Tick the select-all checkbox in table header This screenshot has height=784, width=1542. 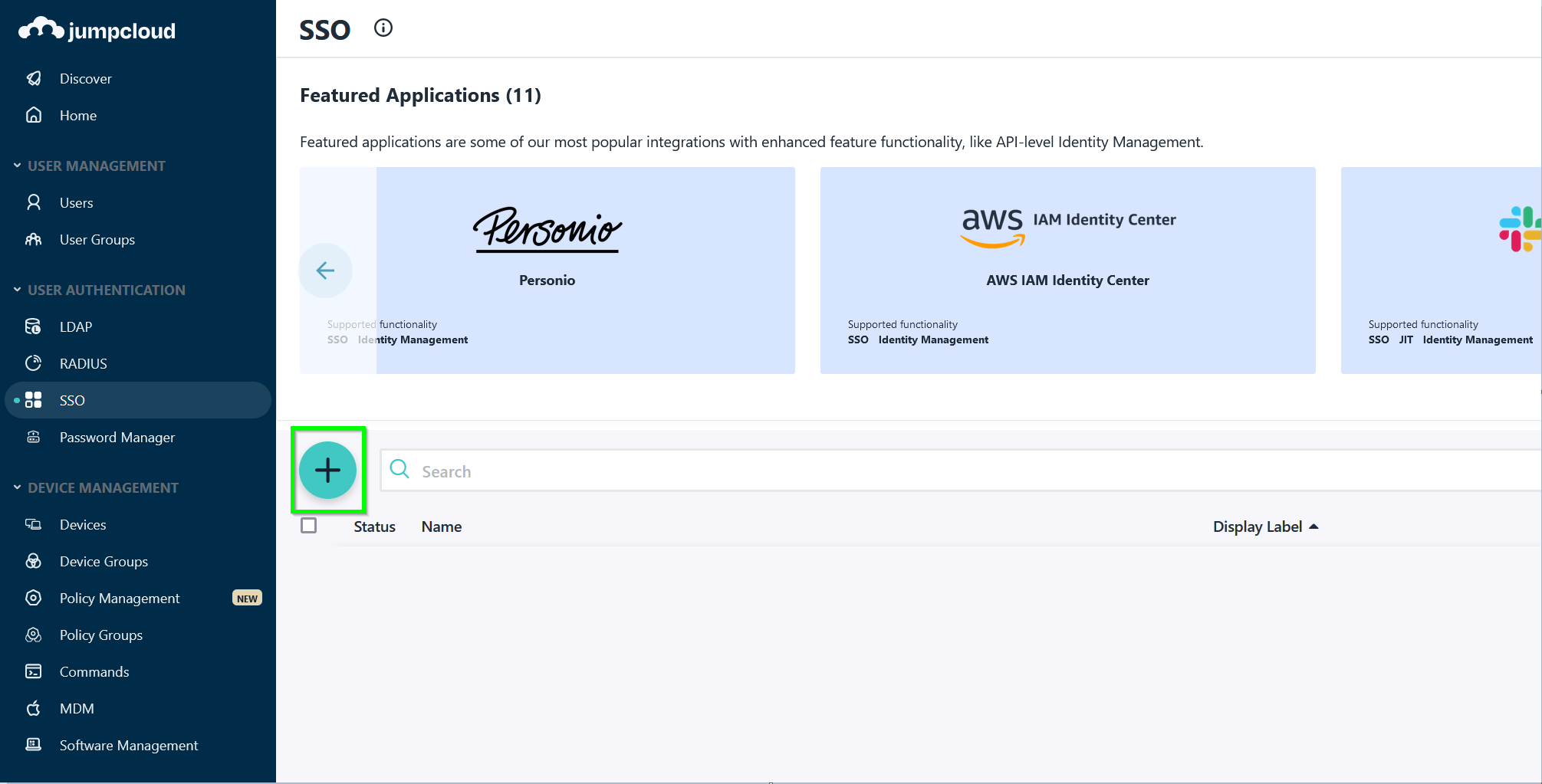tap(309, 526)
